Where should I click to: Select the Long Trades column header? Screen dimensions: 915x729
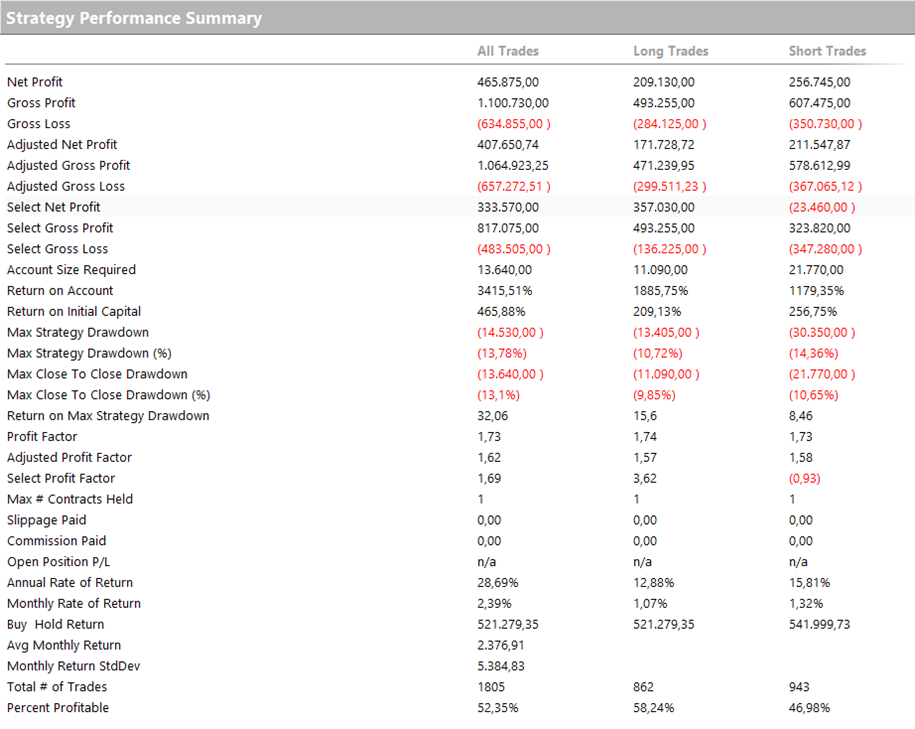(670, 51)
